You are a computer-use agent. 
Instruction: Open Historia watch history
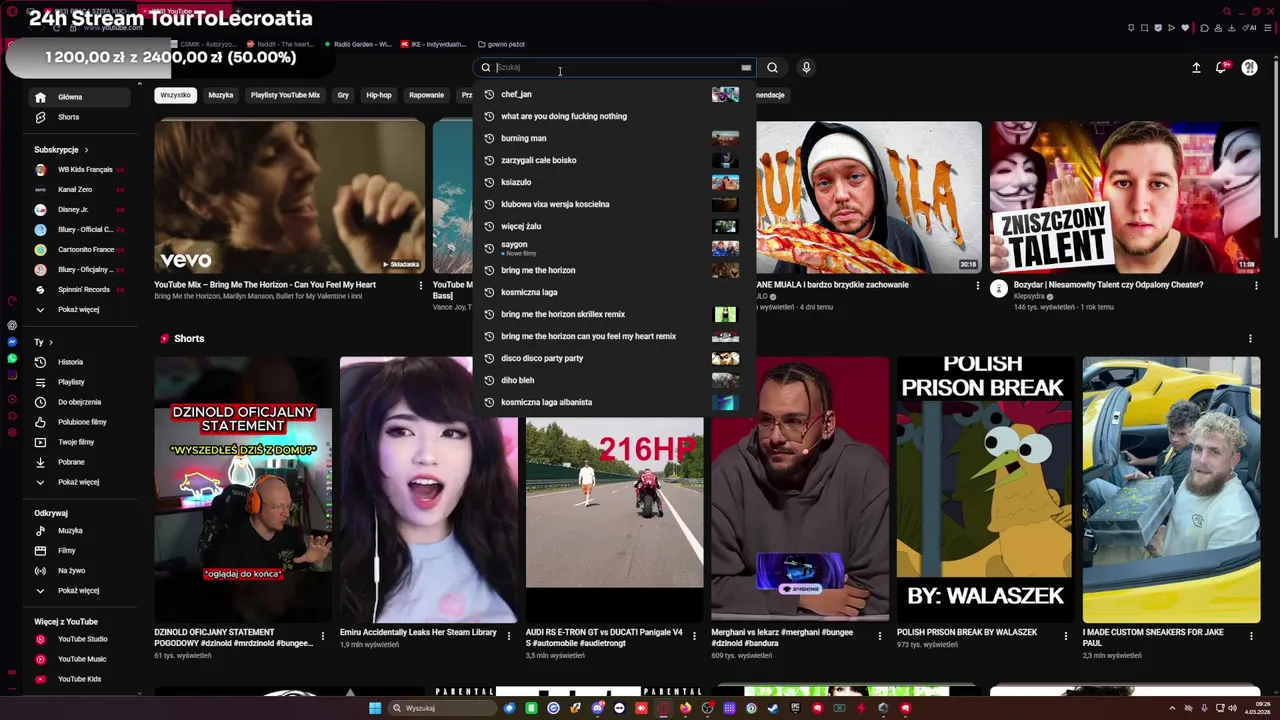tap(79, 362)
